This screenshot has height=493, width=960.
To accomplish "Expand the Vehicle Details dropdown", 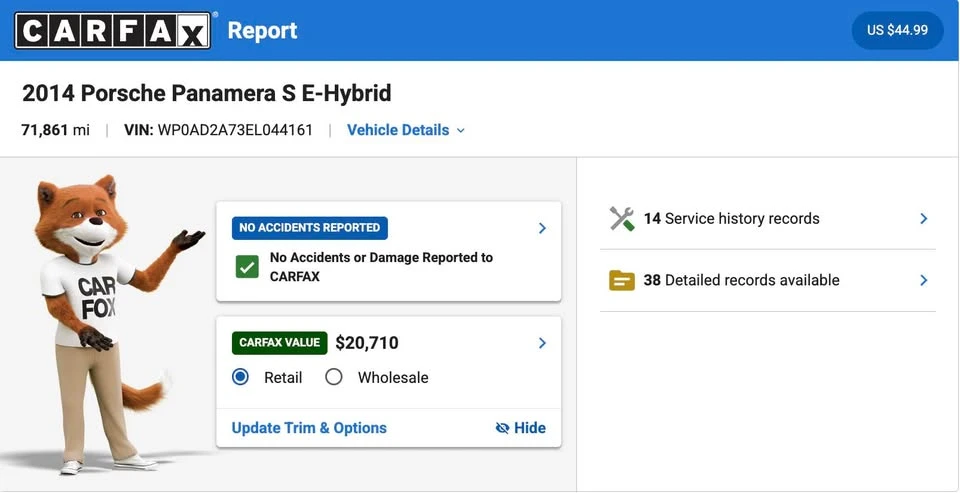I will 406,130.
